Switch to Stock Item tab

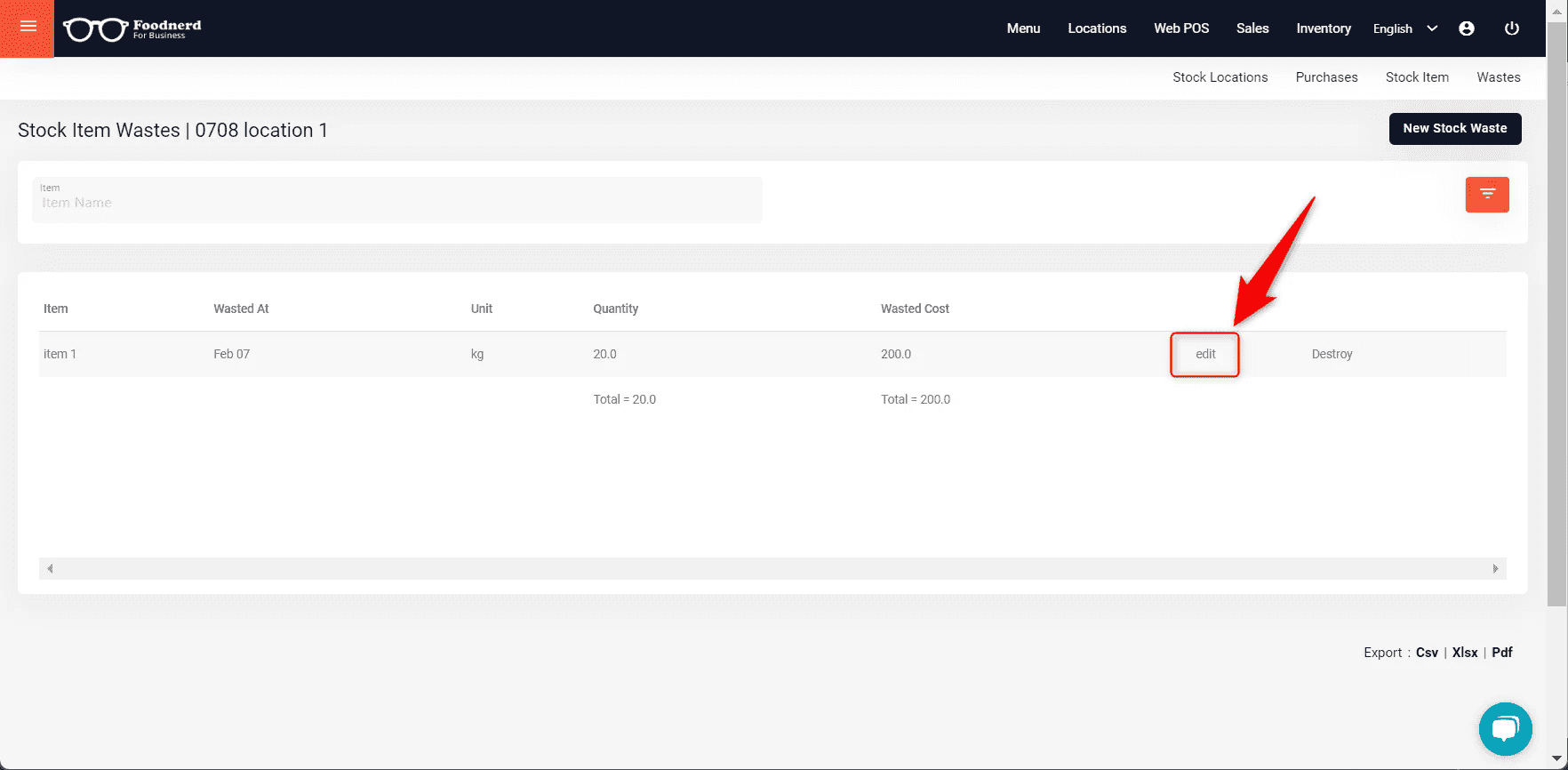(x=1417, y=77)
